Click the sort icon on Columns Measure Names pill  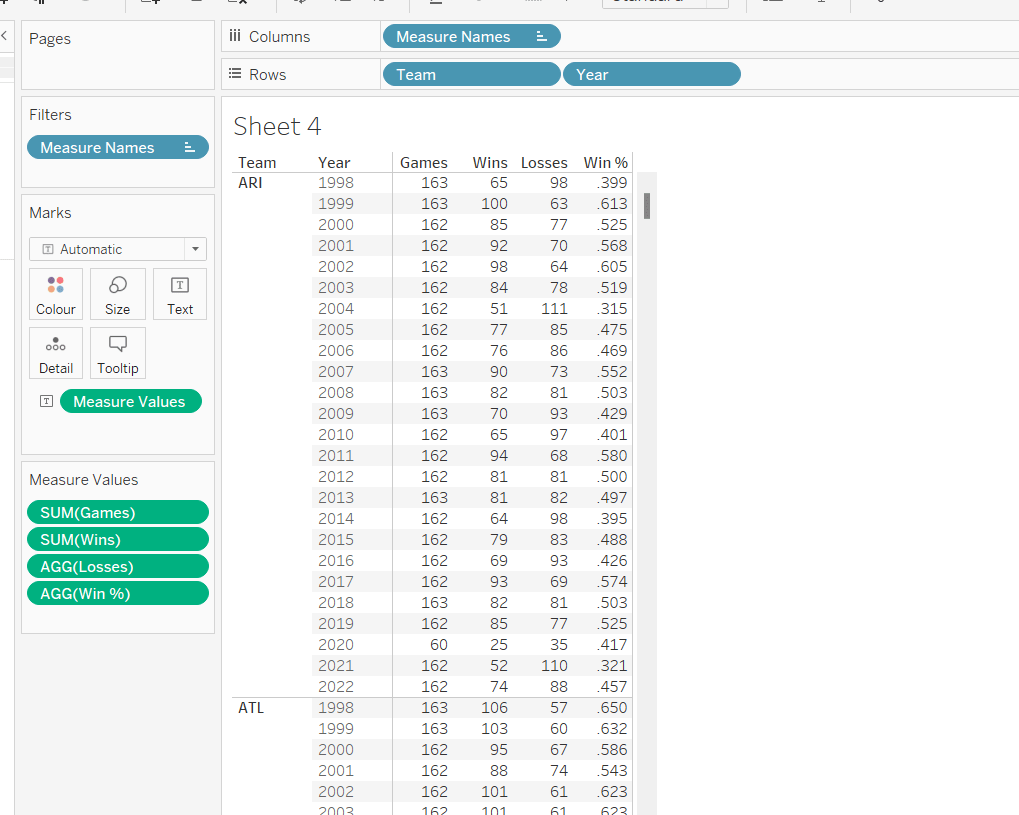[x=542, y=37]
